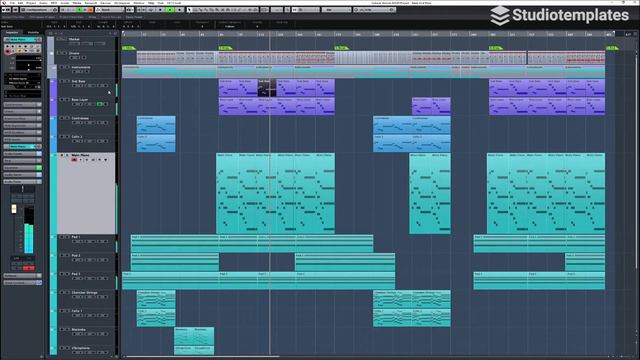Stop playback using the transport Stop button
The height and width of the screenshot is (360, 640).
coord(160,9)
